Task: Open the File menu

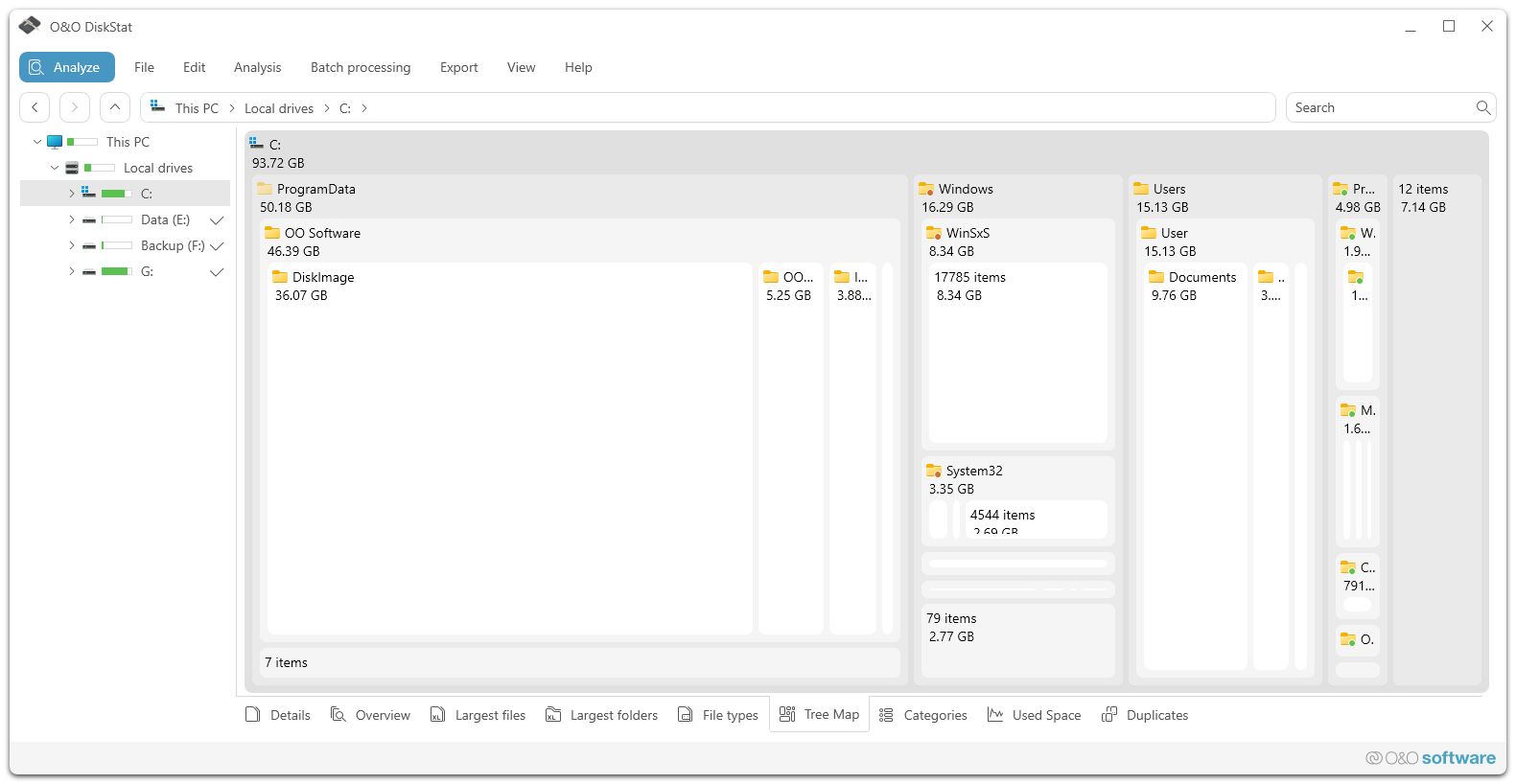Action: [144, 67]
